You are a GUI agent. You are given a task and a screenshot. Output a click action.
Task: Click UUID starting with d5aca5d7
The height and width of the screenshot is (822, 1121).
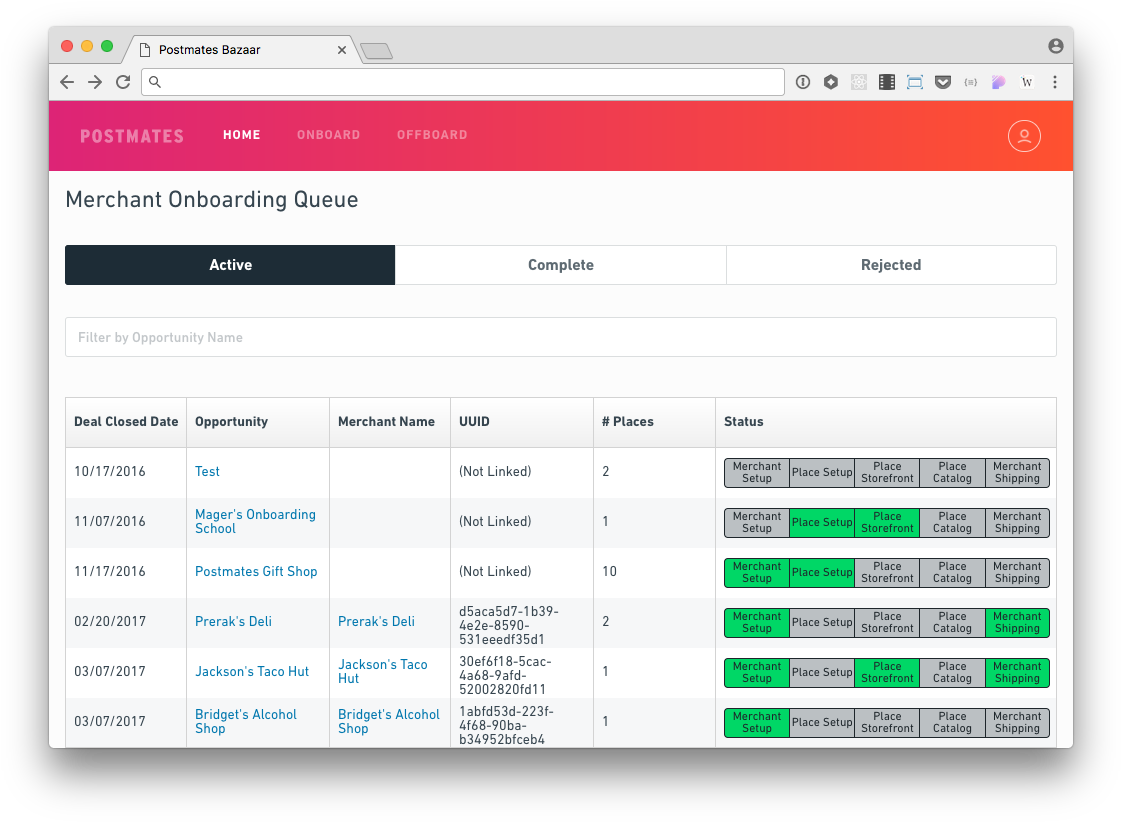click(508, 625)
